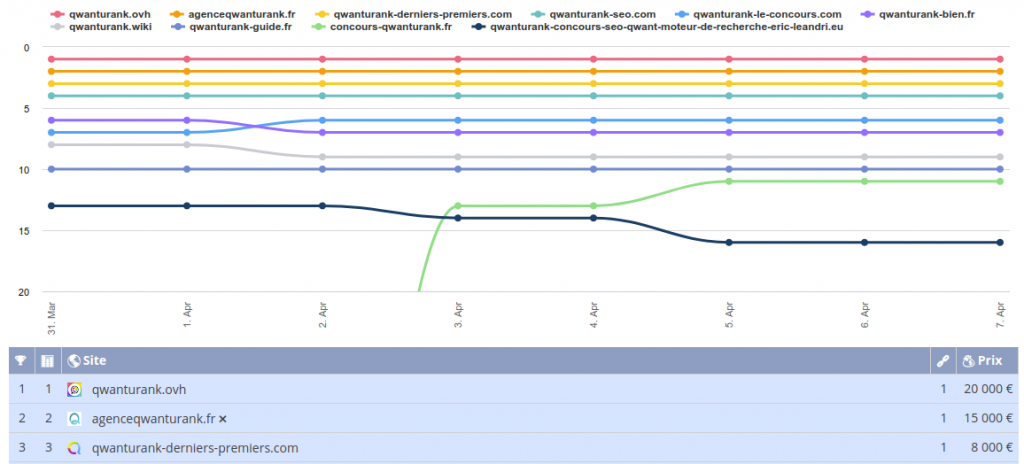Click the '2. Apr' x-axis label

[x=323, y=317]
